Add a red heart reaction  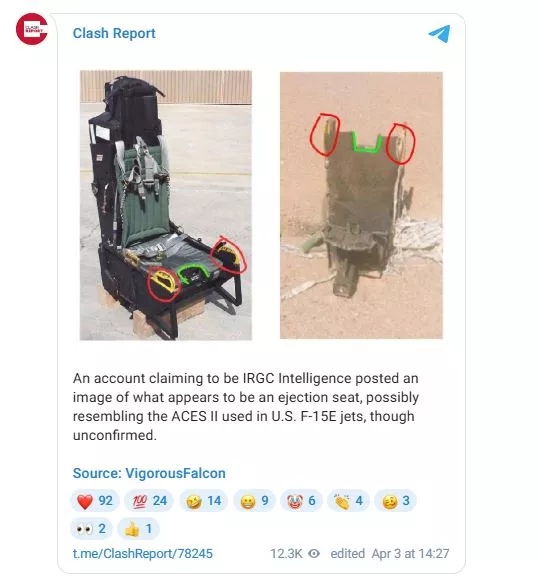(94, 501)
